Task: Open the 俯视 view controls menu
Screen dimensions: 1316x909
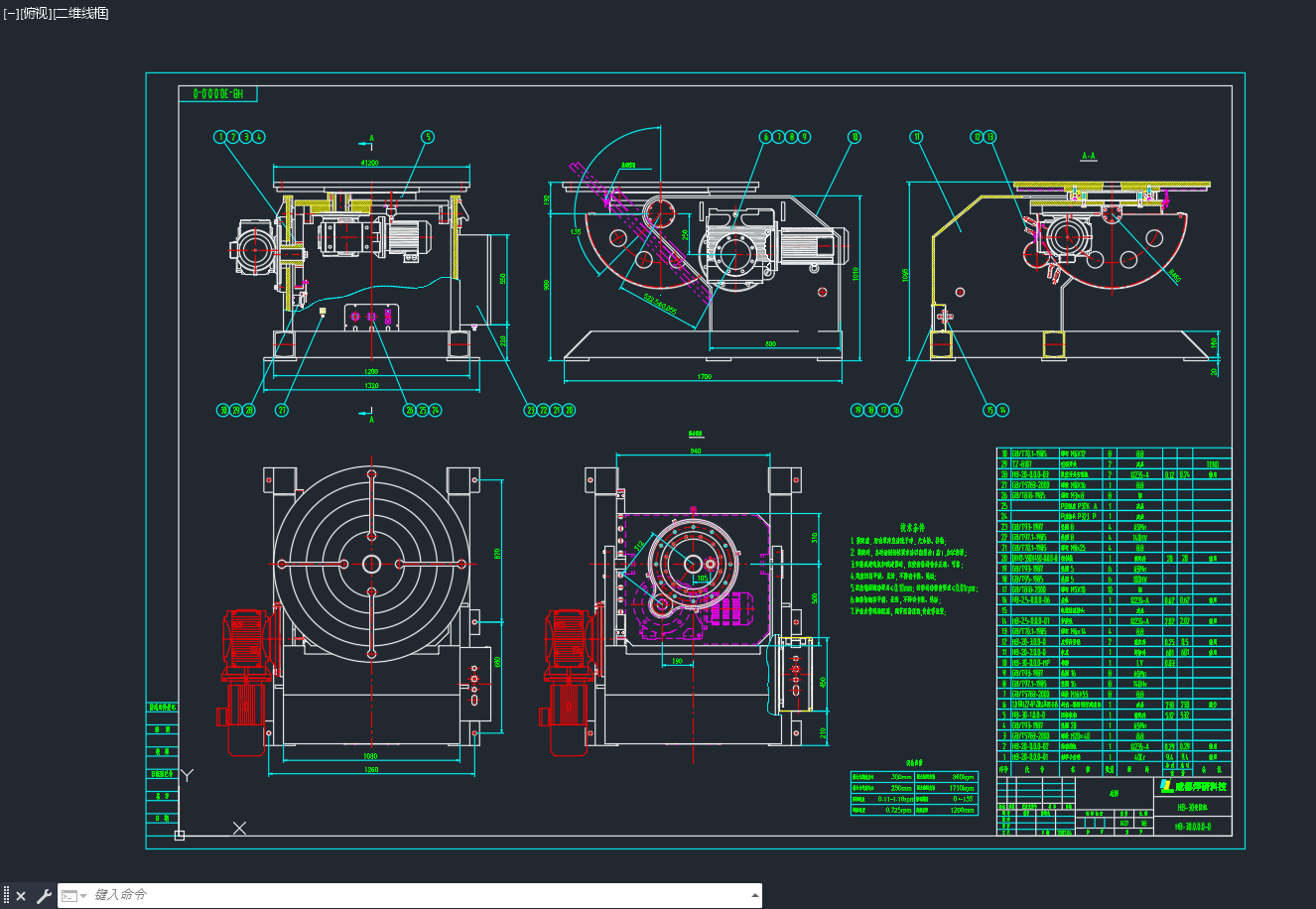Action: click(x=36, y=13)
